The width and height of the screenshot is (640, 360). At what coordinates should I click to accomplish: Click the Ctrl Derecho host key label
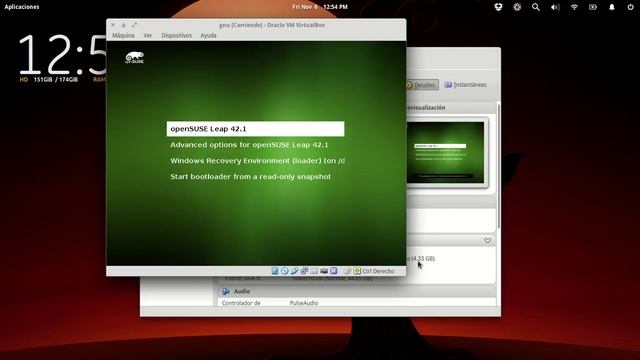click(378, 271)
